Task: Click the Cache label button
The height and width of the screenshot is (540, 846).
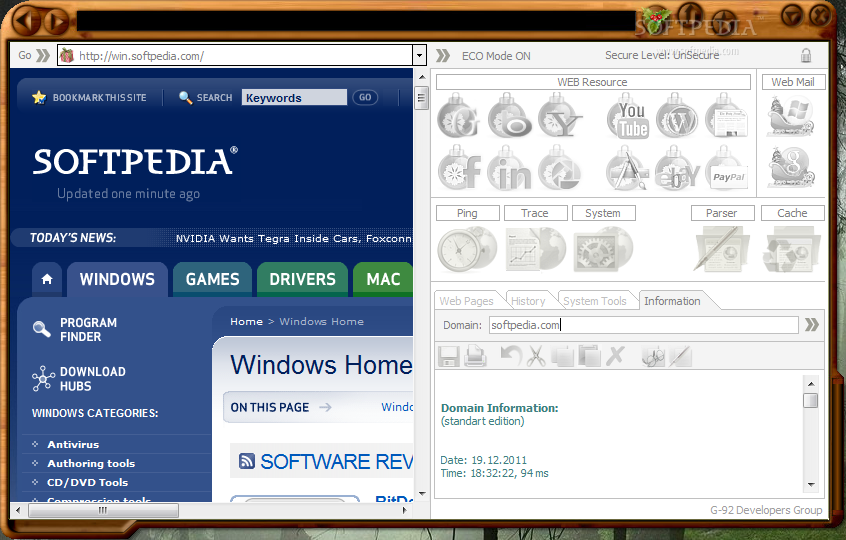Action: click(x=793, y=213)
